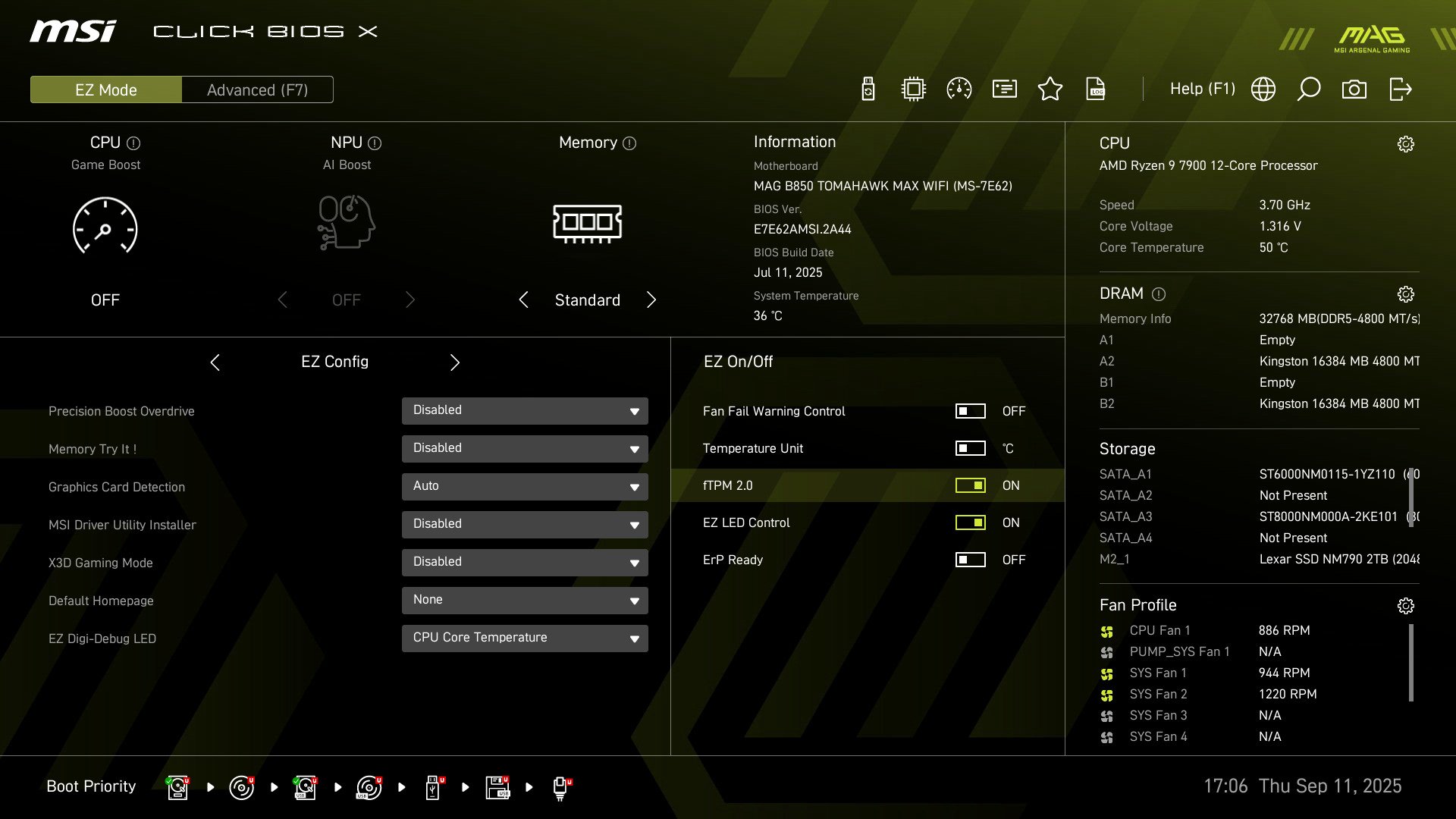Open the language globe icon

click(1263, 89)
